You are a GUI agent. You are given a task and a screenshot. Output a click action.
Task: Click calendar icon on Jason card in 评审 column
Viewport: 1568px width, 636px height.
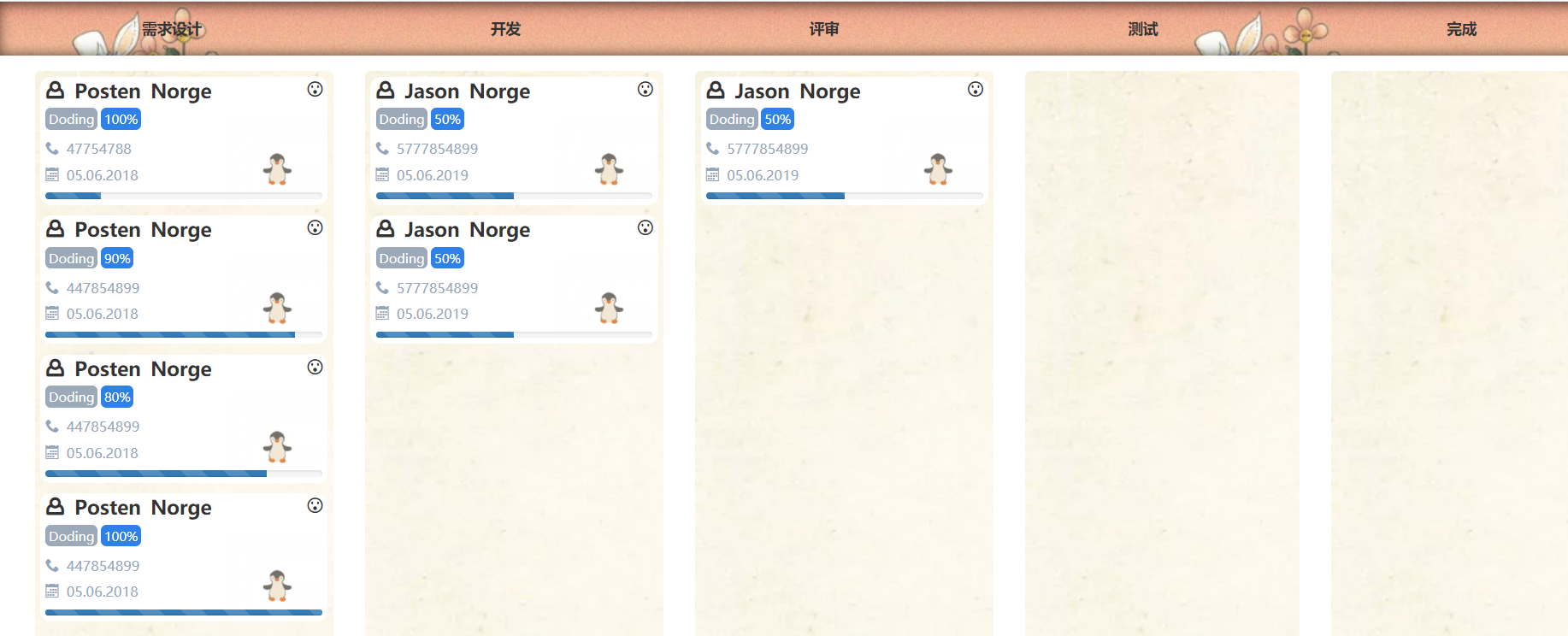[x=712, y=174]
